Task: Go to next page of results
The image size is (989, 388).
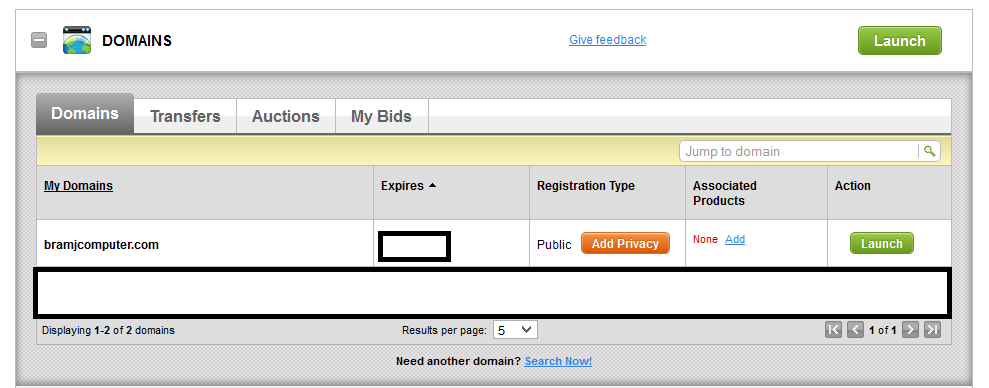Action: (910, 329)
